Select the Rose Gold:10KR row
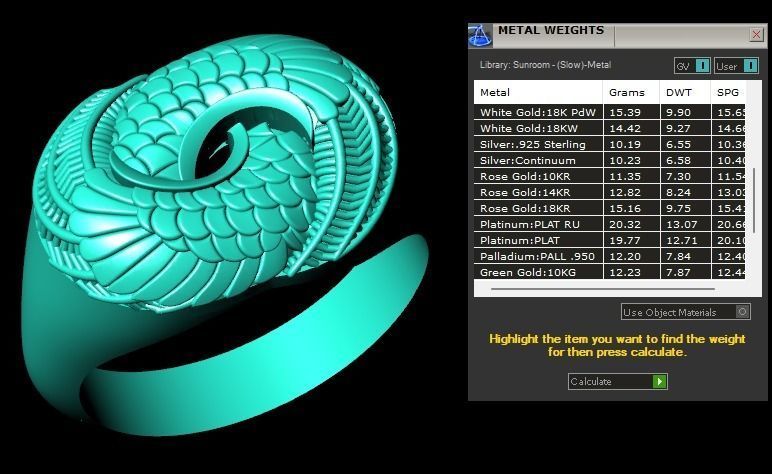 610,176
